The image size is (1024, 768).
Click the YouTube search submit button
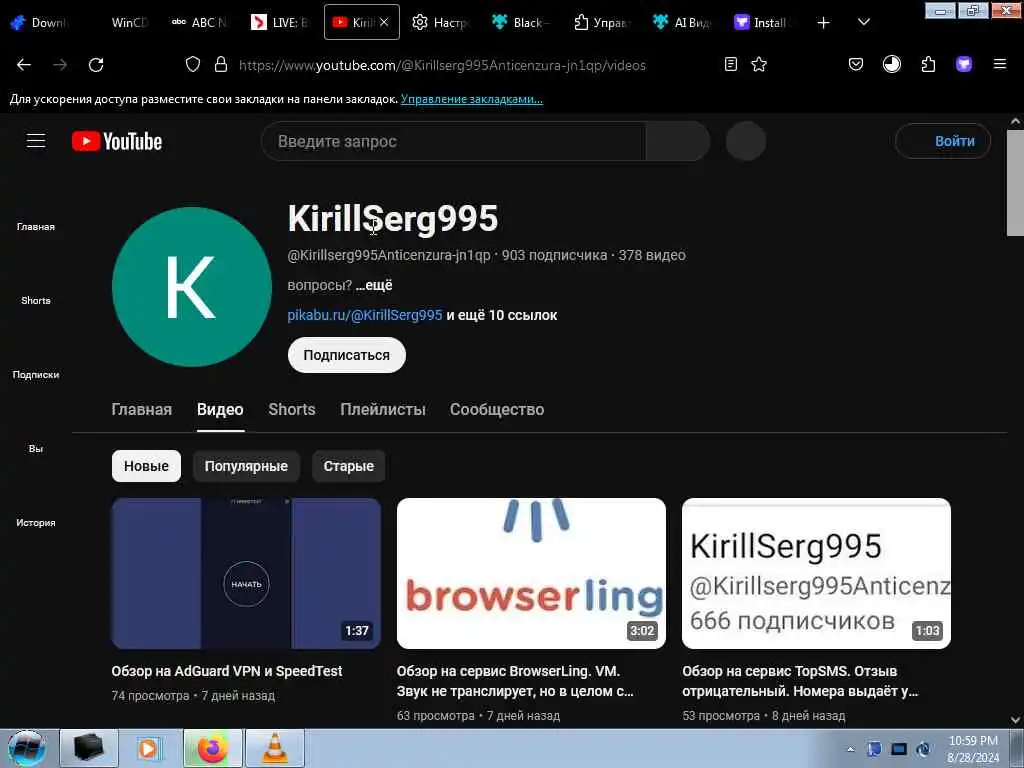click(678, 141)
